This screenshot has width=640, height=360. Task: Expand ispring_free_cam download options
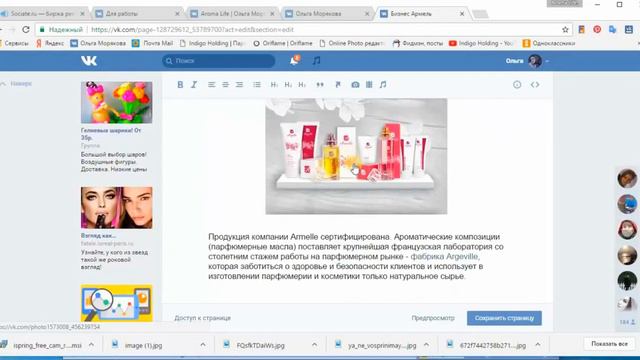pos(91,345)
